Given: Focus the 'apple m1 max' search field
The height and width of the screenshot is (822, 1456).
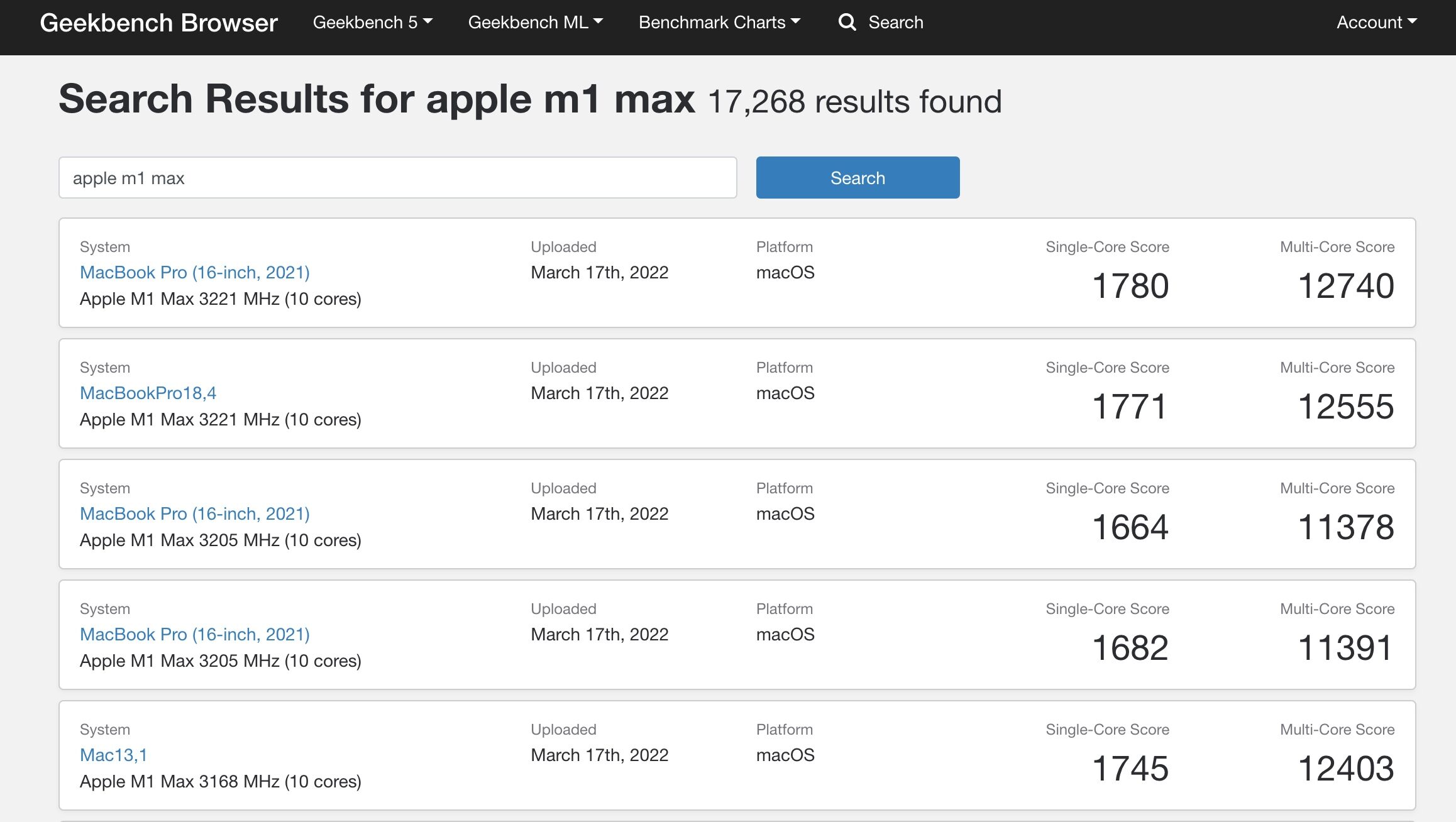Looking at the screenshot, I should click(398, 178).
